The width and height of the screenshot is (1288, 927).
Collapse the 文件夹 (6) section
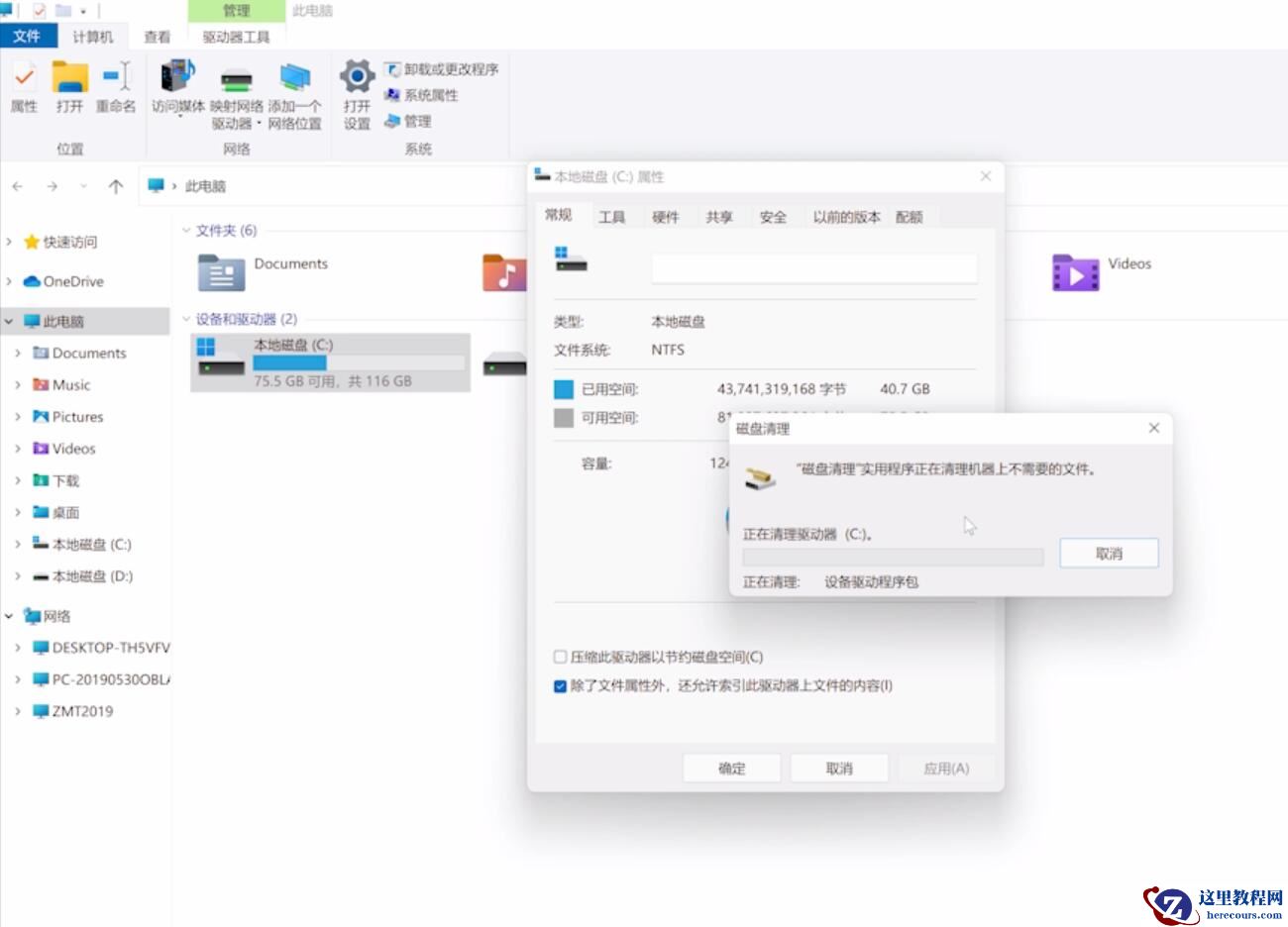click(187, 231)
